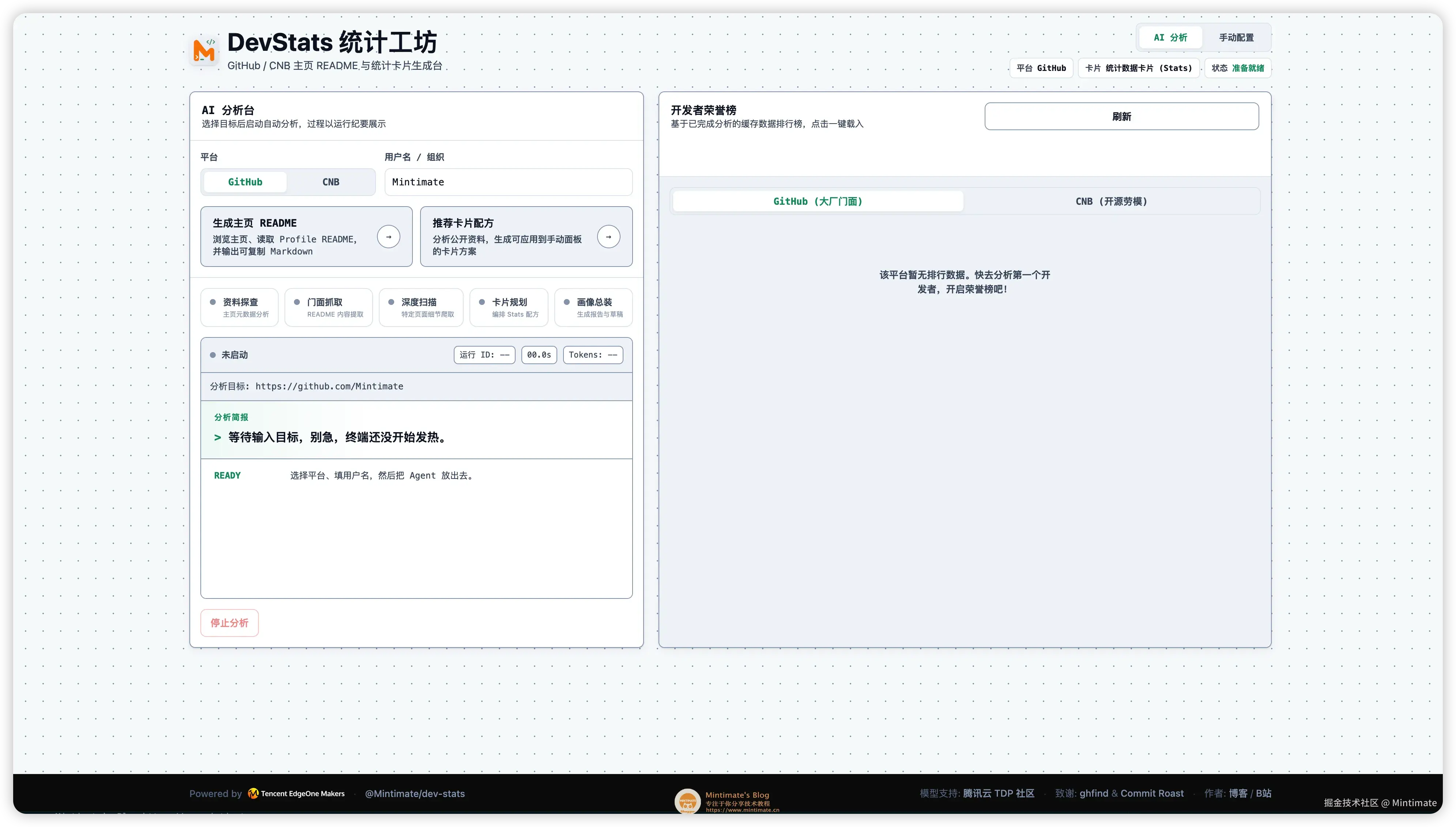
Task: Click arrow icon on 生成主页 README card
Action: coord(388,237)
